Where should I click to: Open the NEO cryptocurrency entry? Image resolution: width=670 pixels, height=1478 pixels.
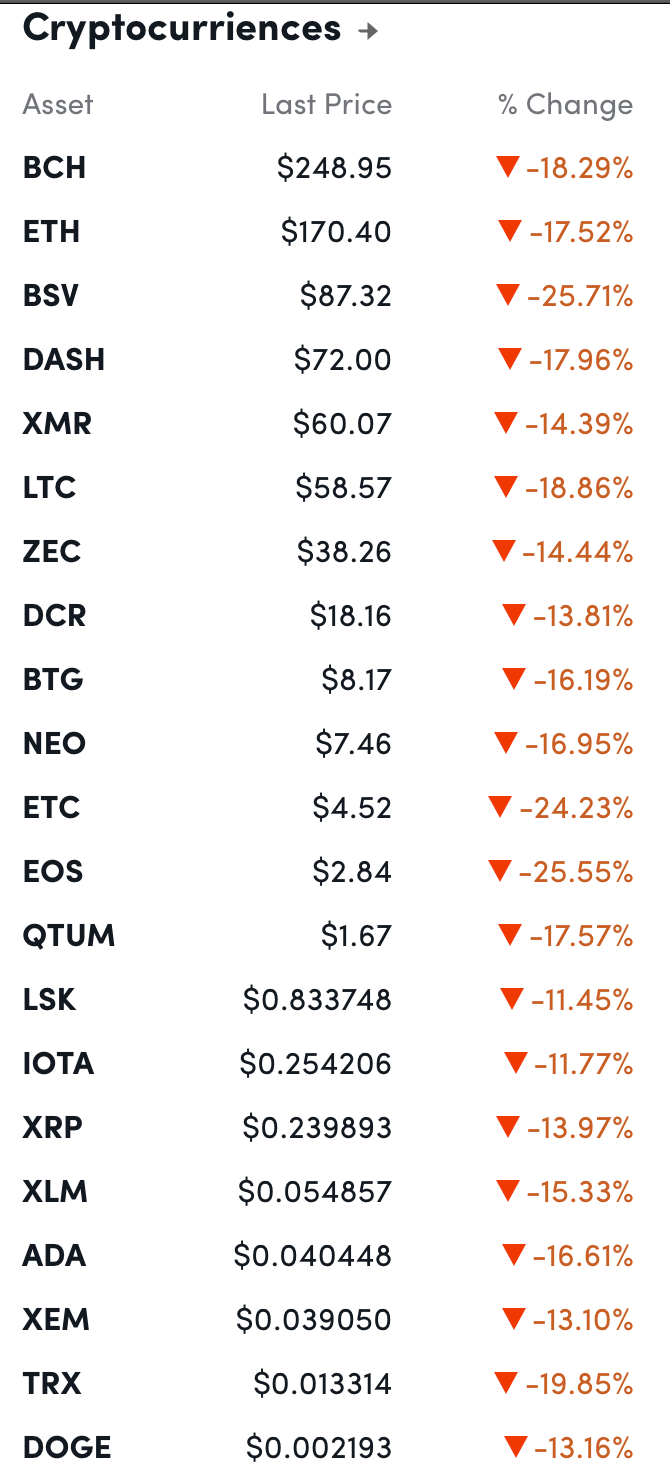coord(54,744)
